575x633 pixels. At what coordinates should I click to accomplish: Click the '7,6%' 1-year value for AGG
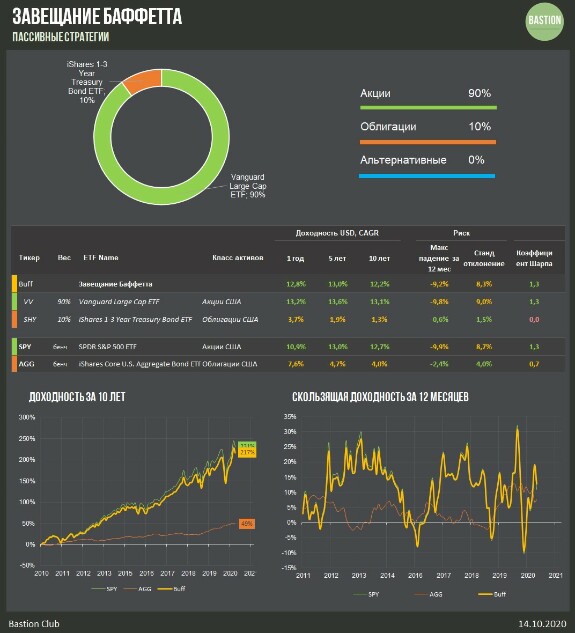(x=296, y=364)
